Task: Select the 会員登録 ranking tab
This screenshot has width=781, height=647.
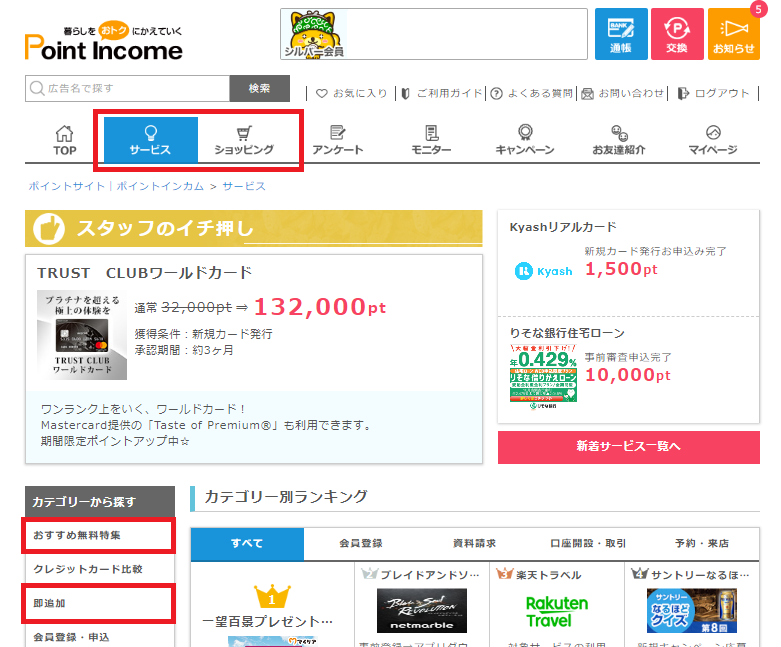Action: pos(361,543)
